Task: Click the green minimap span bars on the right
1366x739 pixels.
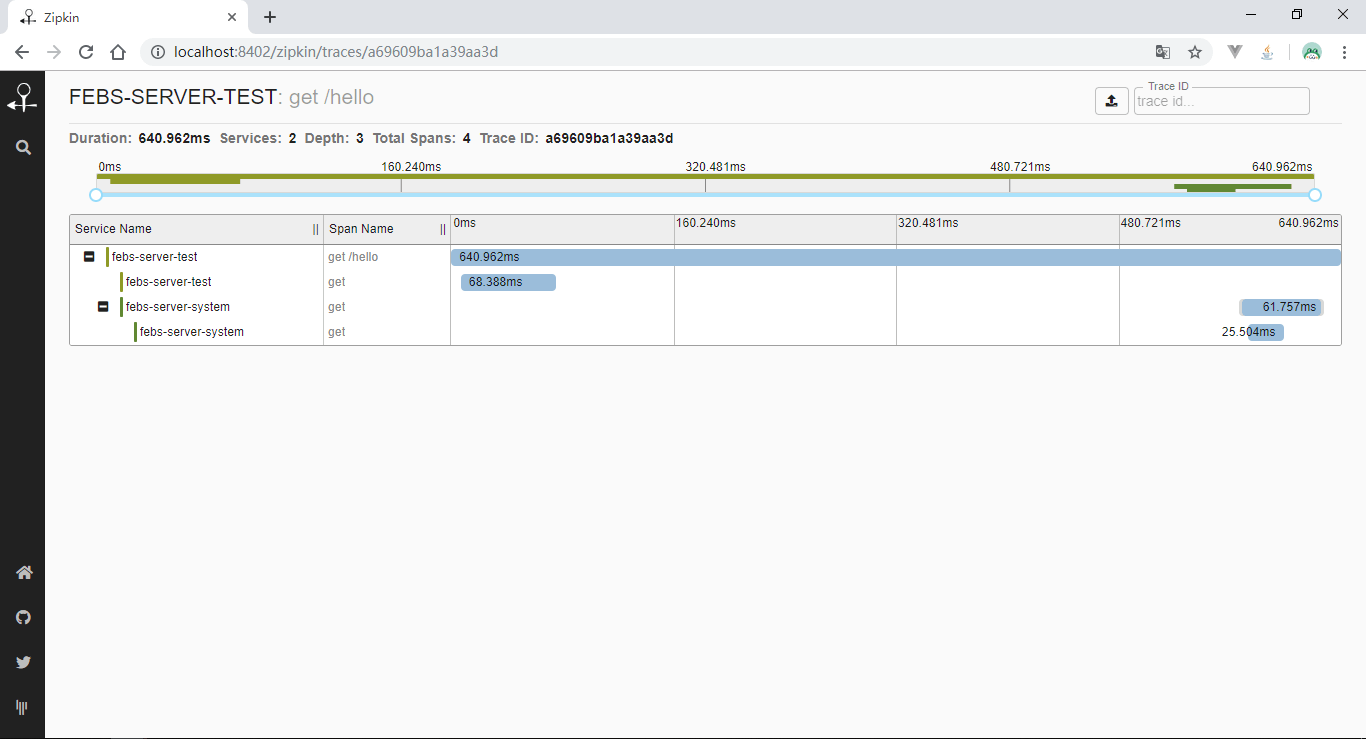Action: pyautogui.click(x=1232, y=187)
